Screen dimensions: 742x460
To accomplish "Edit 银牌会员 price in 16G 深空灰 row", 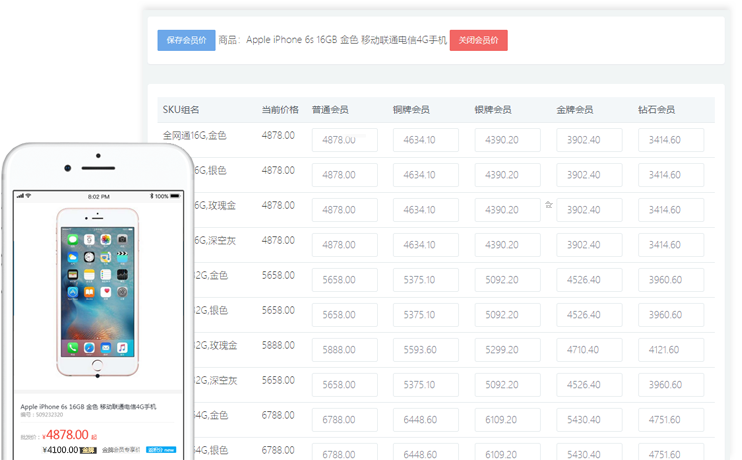I will pos(508,245).
